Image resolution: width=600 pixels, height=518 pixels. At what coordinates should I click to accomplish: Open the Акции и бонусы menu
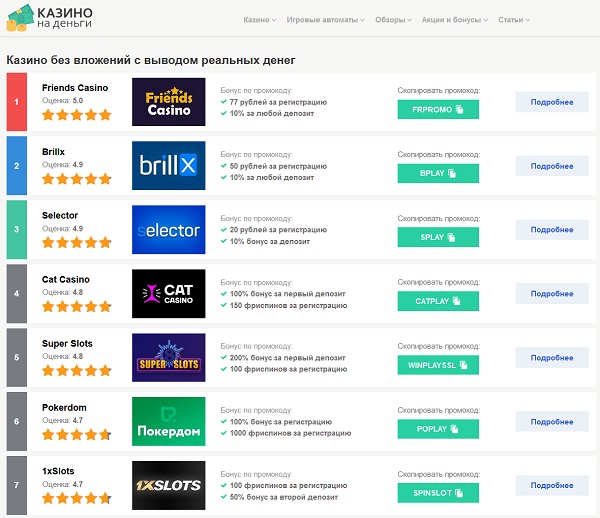pos(455,20)
